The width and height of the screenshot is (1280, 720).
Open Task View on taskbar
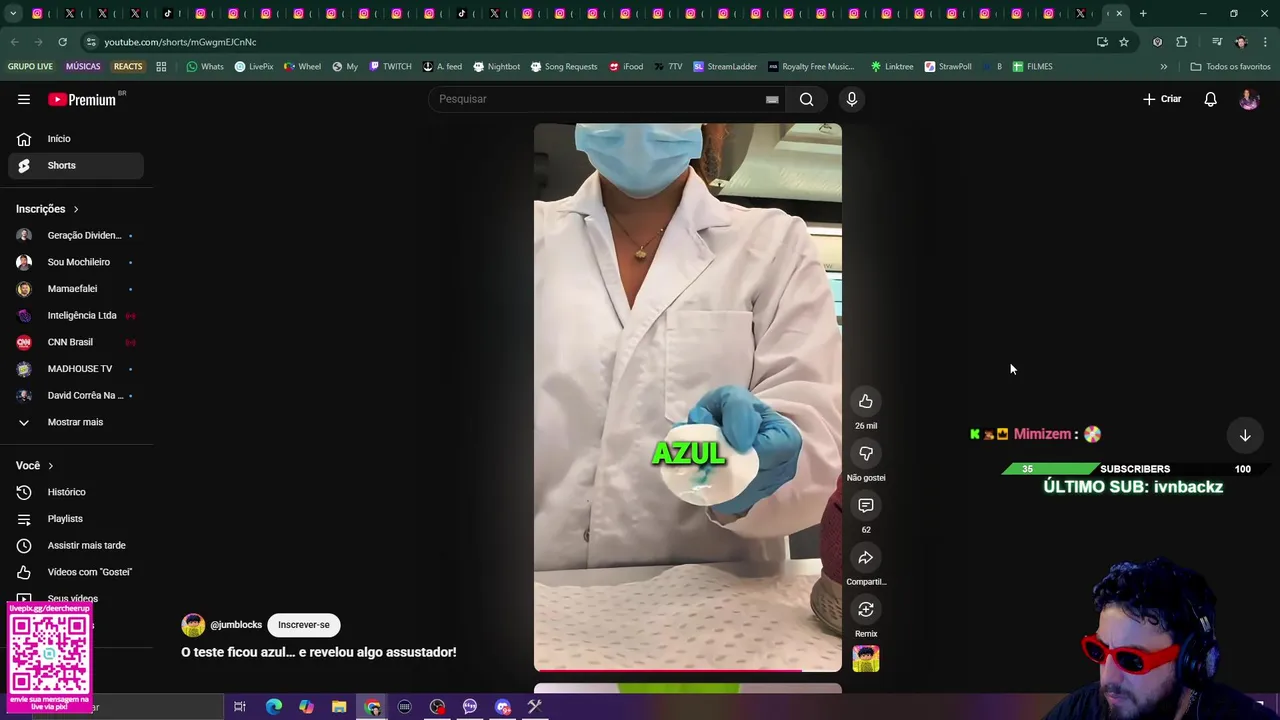pyautogui.click(x=240, y=707)
